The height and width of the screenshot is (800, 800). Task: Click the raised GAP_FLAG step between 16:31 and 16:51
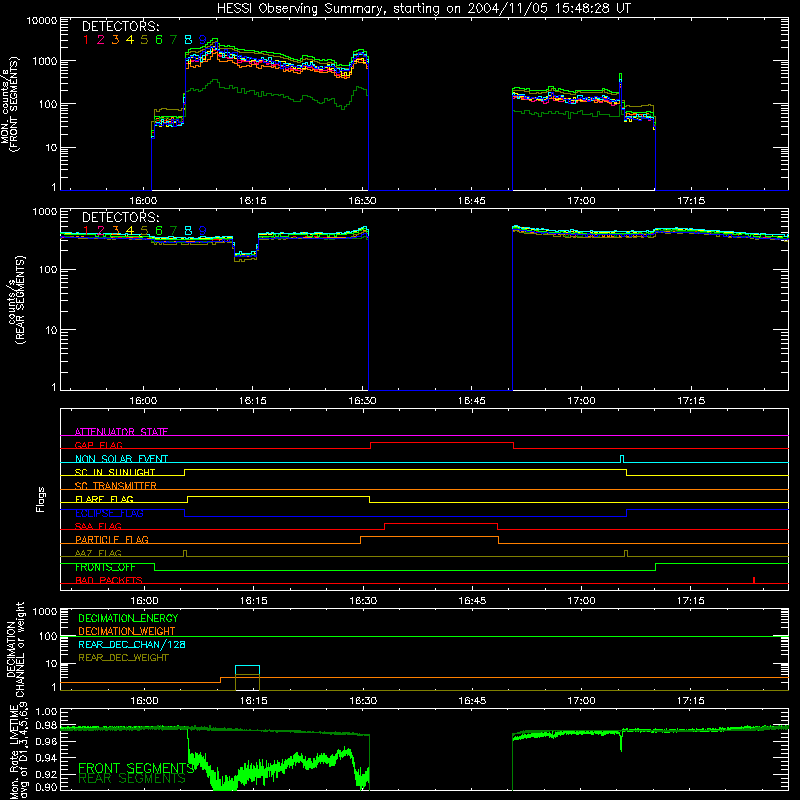point(442,443)
